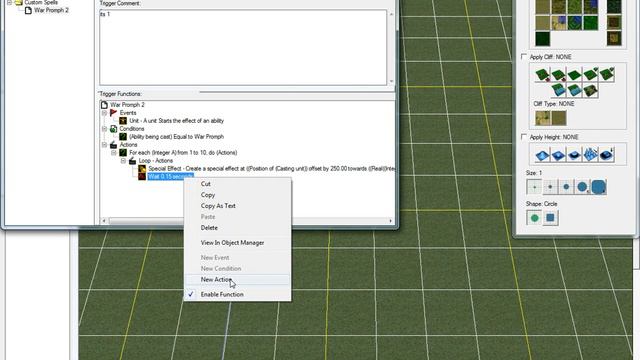The height and width of the screenshot is (360, 640).
Task: Select the 'For each (Integer A)' action
Action: 183,153
